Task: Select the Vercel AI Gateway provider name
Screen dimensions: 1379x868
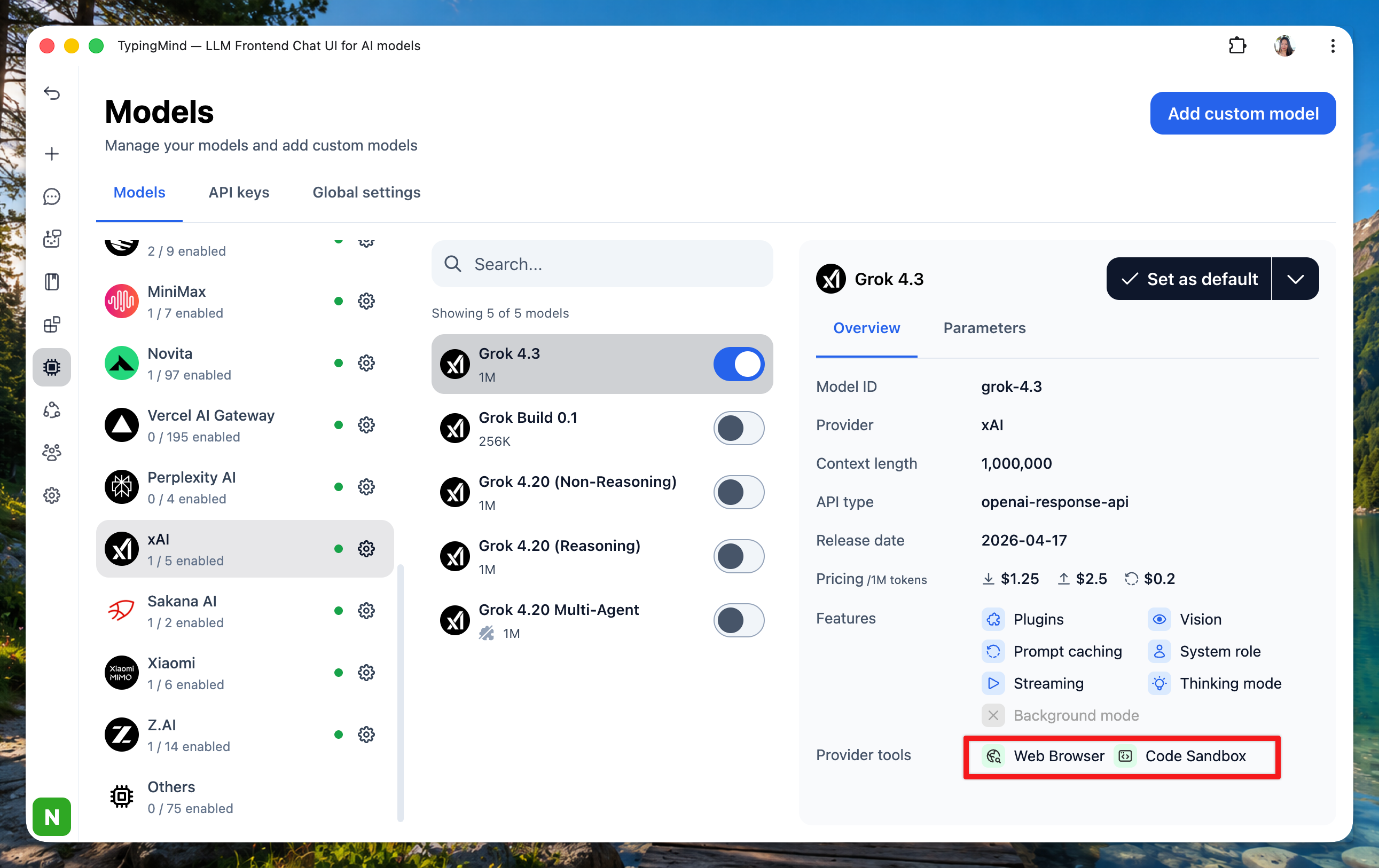Action: [211, 416]
